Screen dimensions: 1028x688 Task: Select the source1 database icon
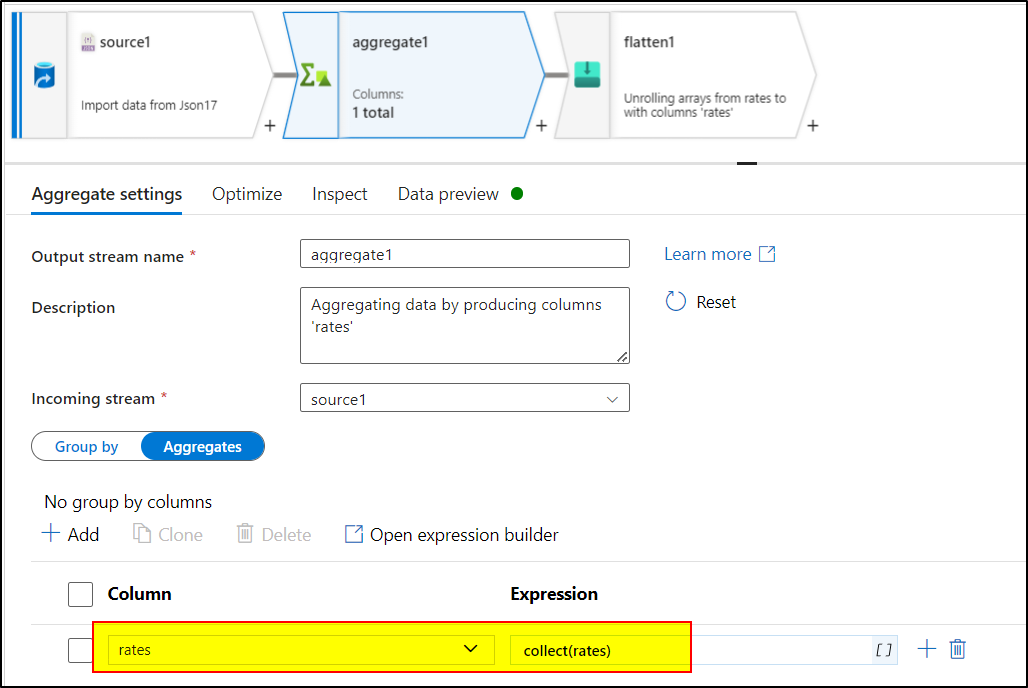coord(45,75)
